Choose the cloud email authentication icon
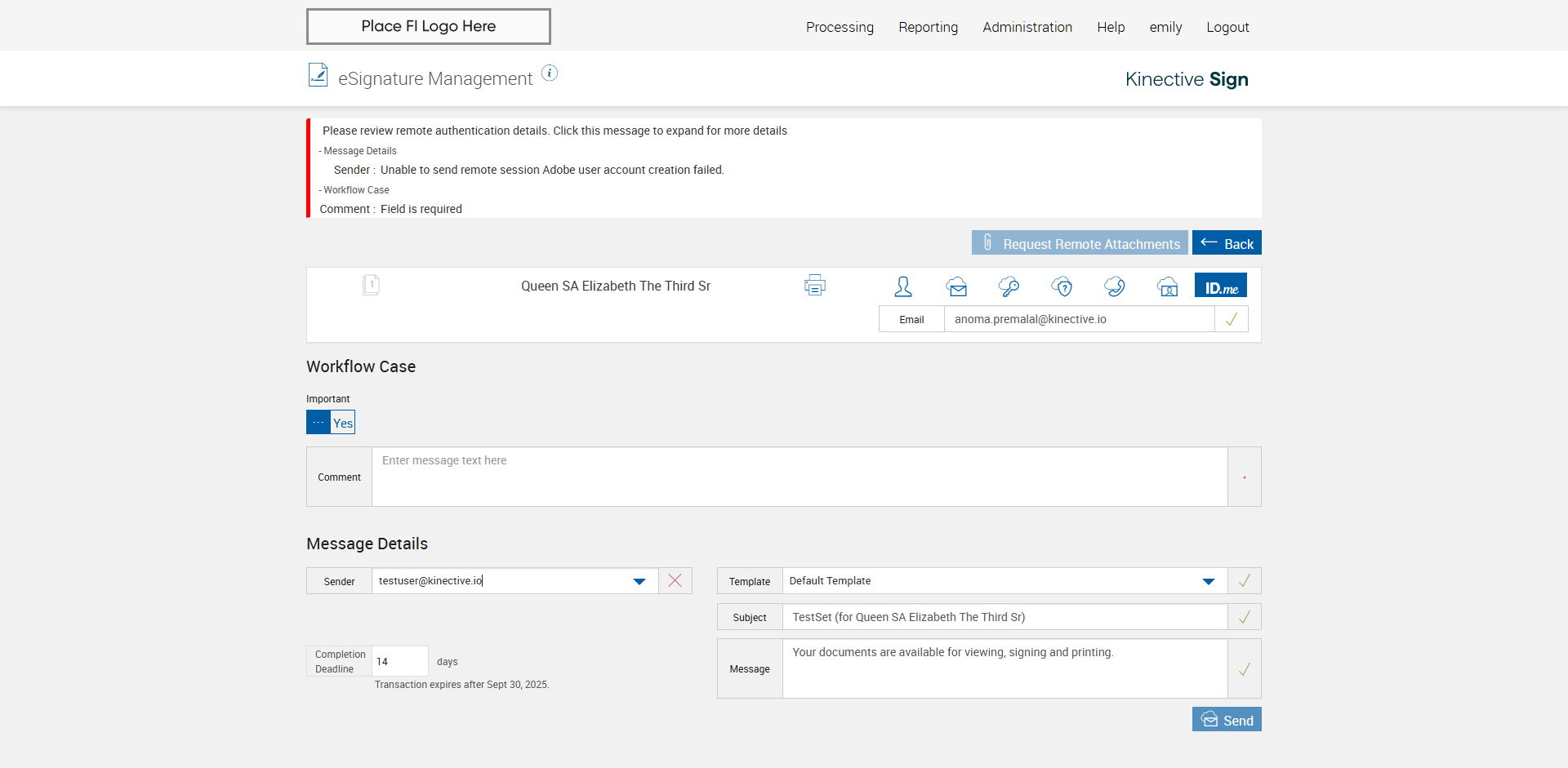1568x768 pixels. (x=956, y=286)
